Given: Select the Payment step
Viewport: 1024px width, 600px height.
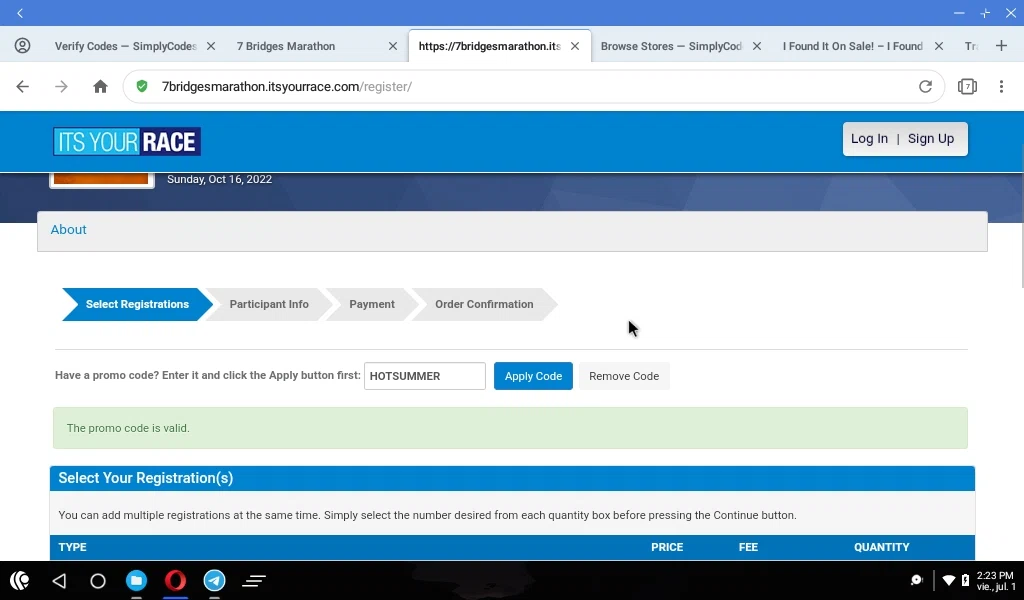Looking at the screenshot, I should (x=372, y=304).
